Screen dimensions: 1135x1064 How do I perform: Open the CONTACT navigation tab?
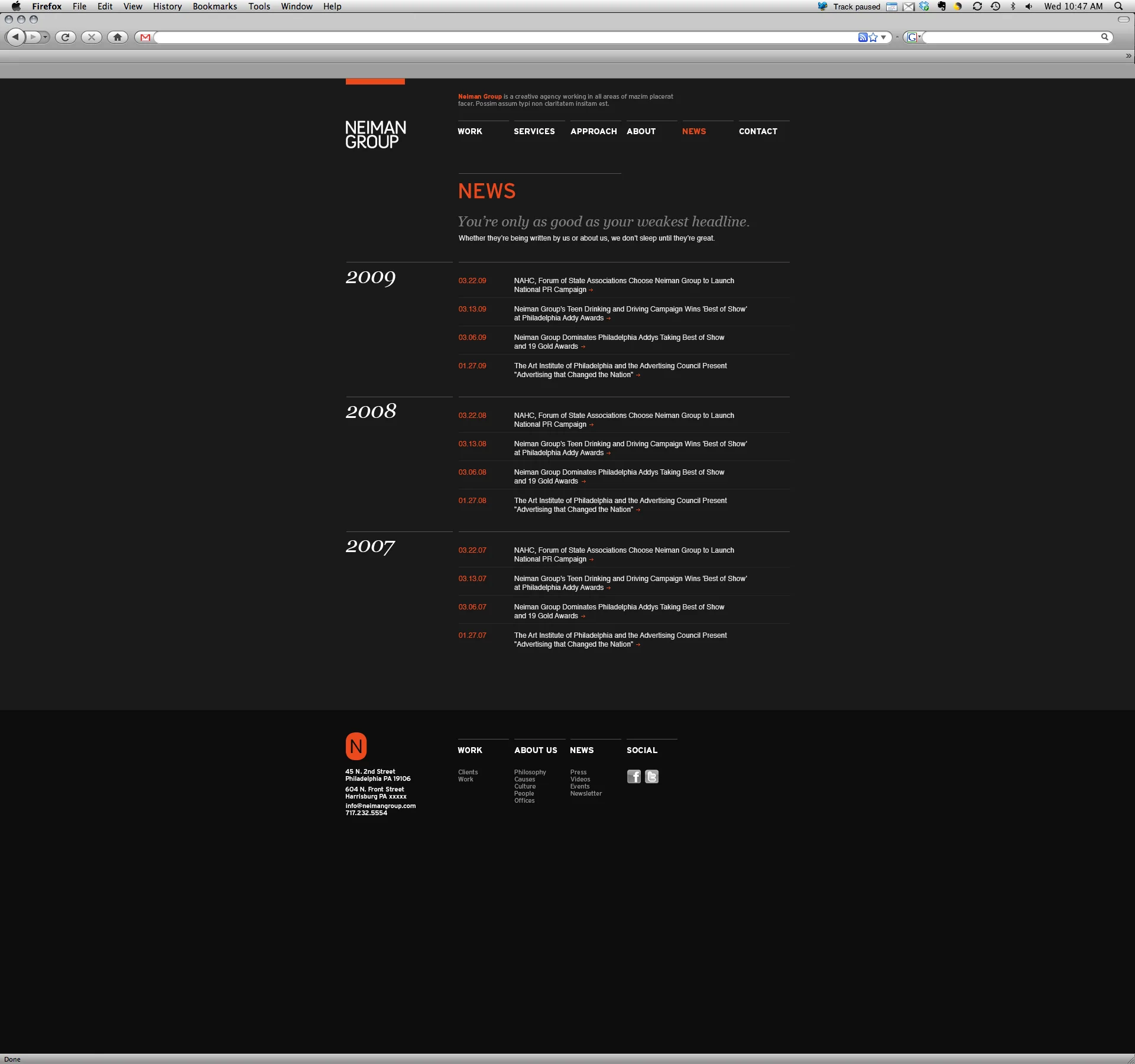(x=758, y=131)
